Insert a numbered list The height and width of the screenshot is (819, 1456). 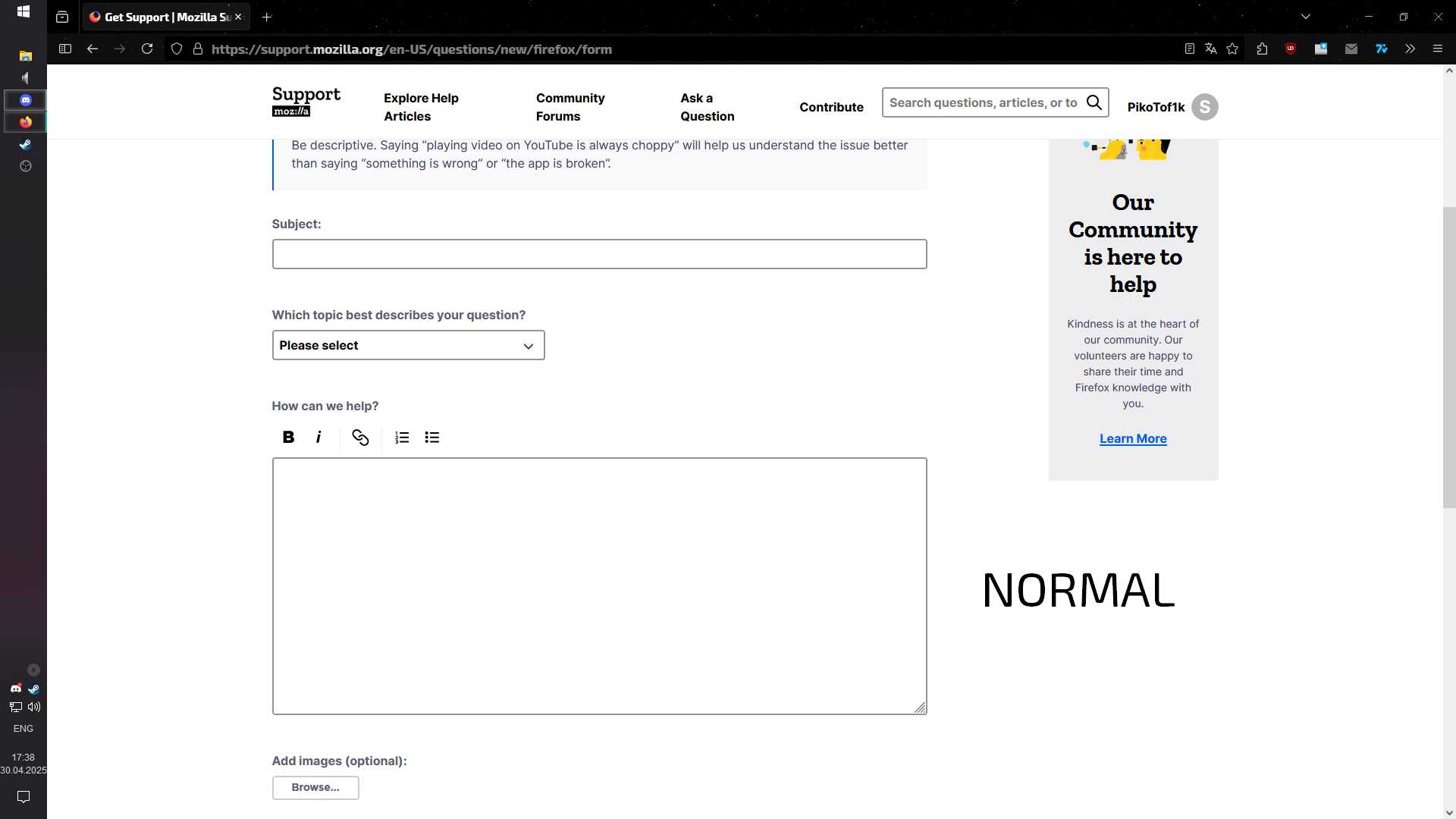(402, 438)
